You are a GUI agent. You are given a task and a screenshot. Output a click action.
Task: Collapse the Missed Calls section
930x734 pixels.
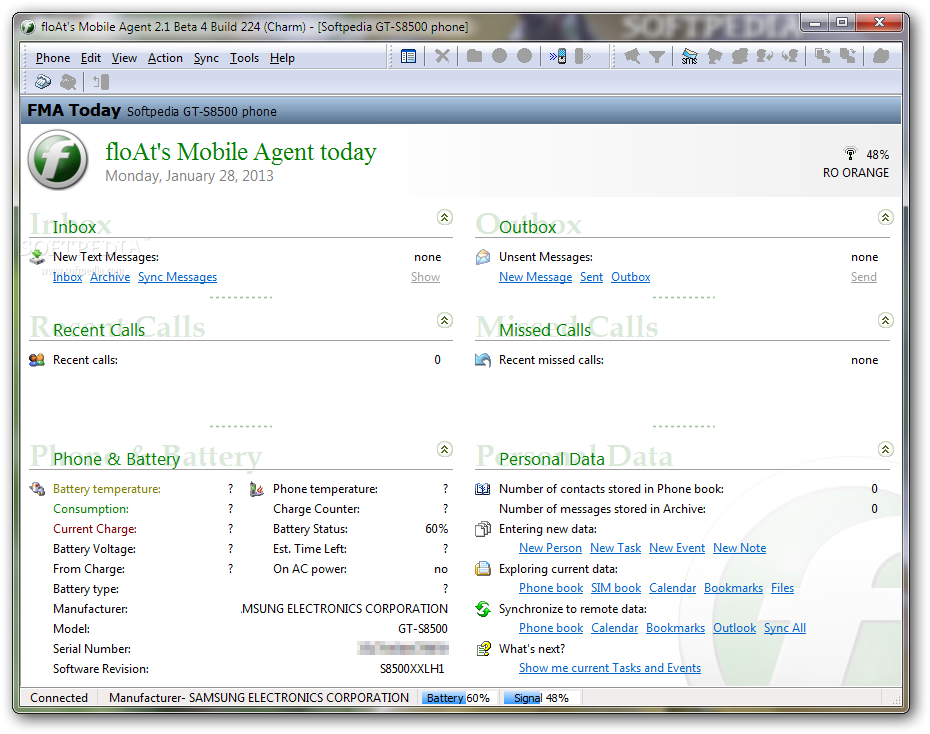886,321
